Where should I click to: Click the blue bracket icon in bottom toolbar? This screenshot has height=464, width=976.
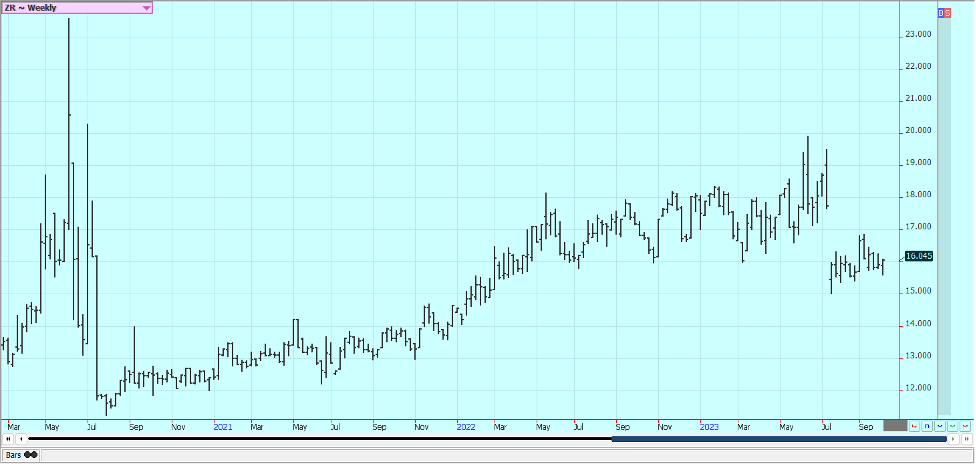(927, 426)
